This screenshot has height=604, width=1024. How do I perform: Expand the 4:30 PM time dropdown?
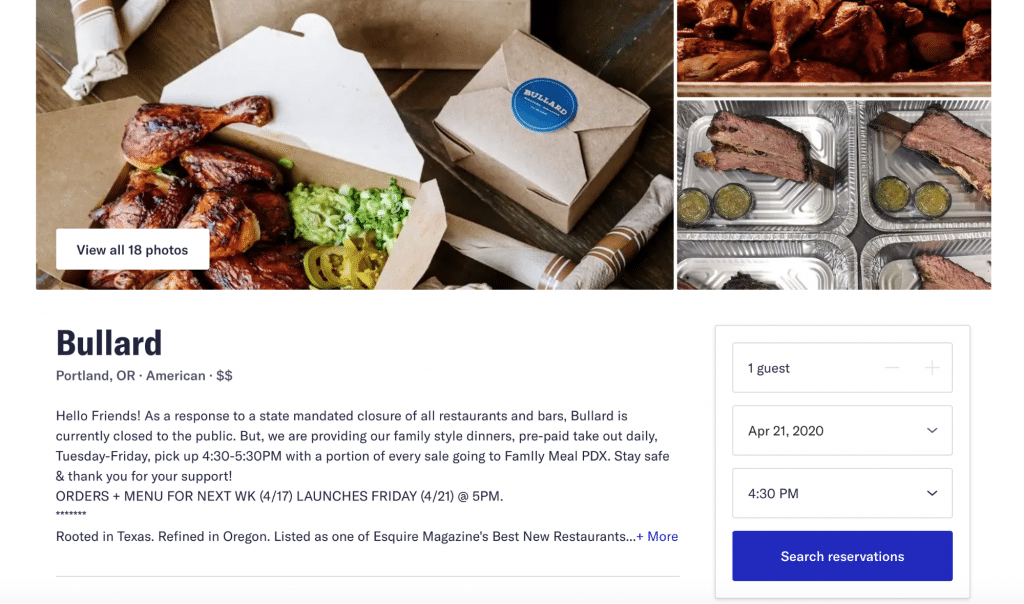pos(842,493)
